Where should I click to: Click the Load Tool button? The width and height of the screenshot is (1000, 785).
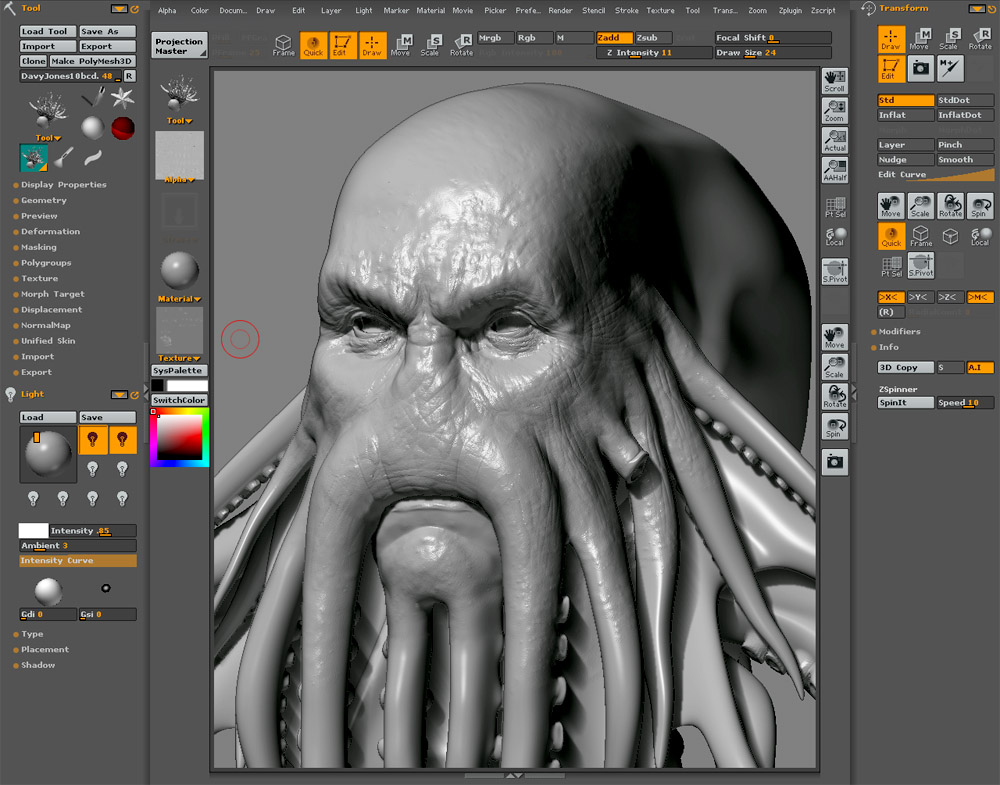(48, 31)
